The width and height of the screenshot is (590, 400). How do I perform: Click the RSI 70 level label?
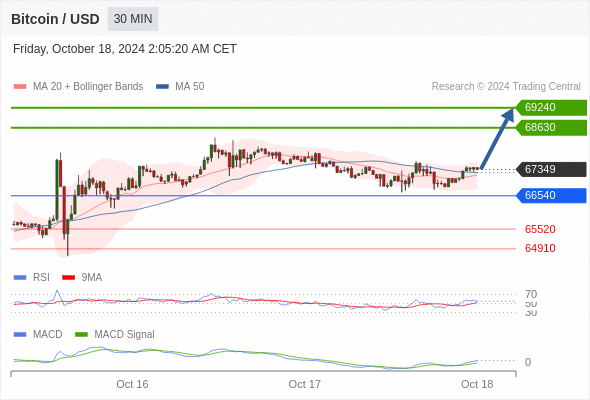click(x=531, y=294)
